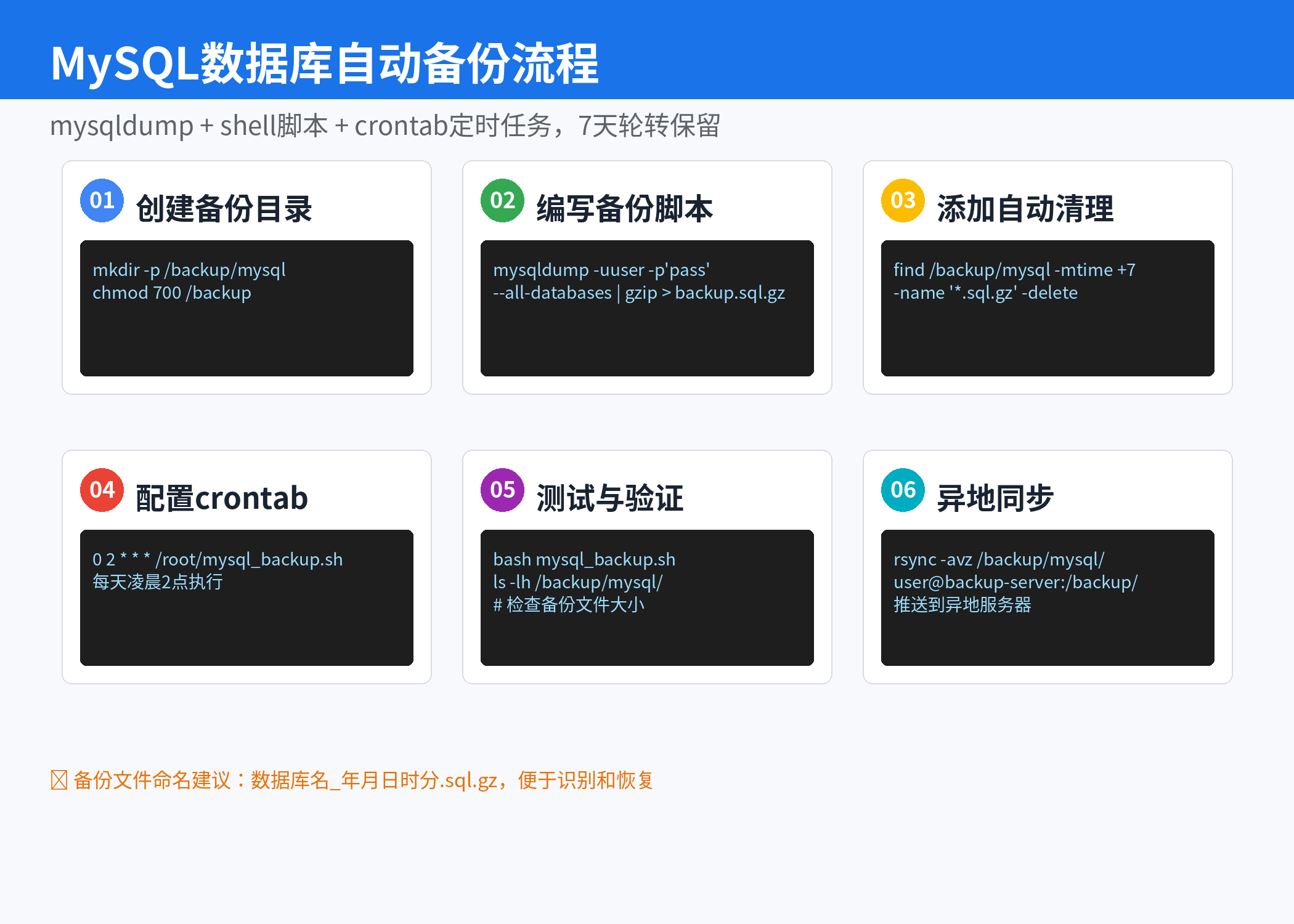
Task: Select the heading 编写备份脚本
Action: pyautogui.click(x=625, y=208)
